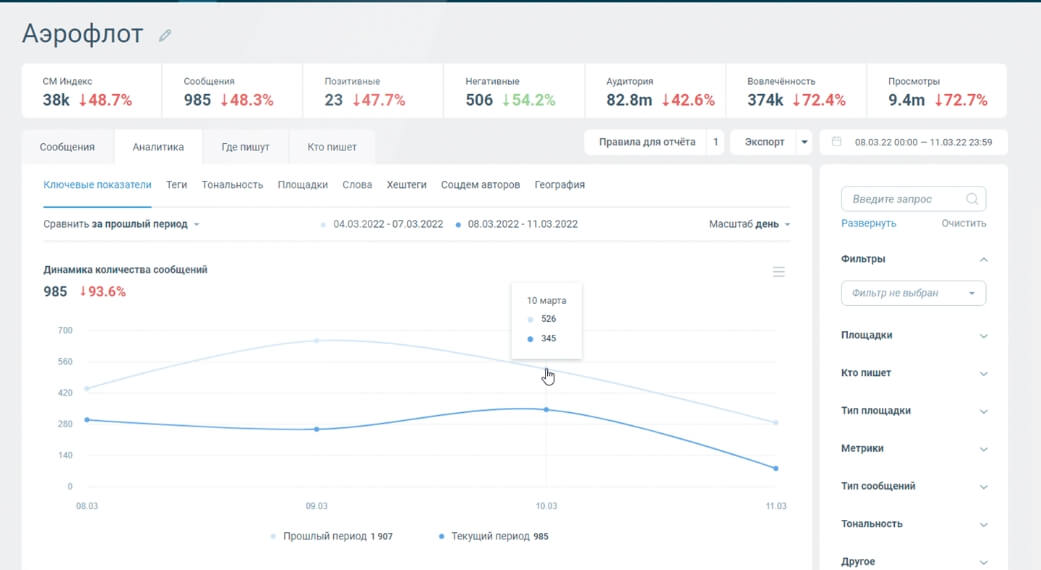The image size is (1041, 570).
Task: Click the calendar icon in date range
Action: coord(837,141)
